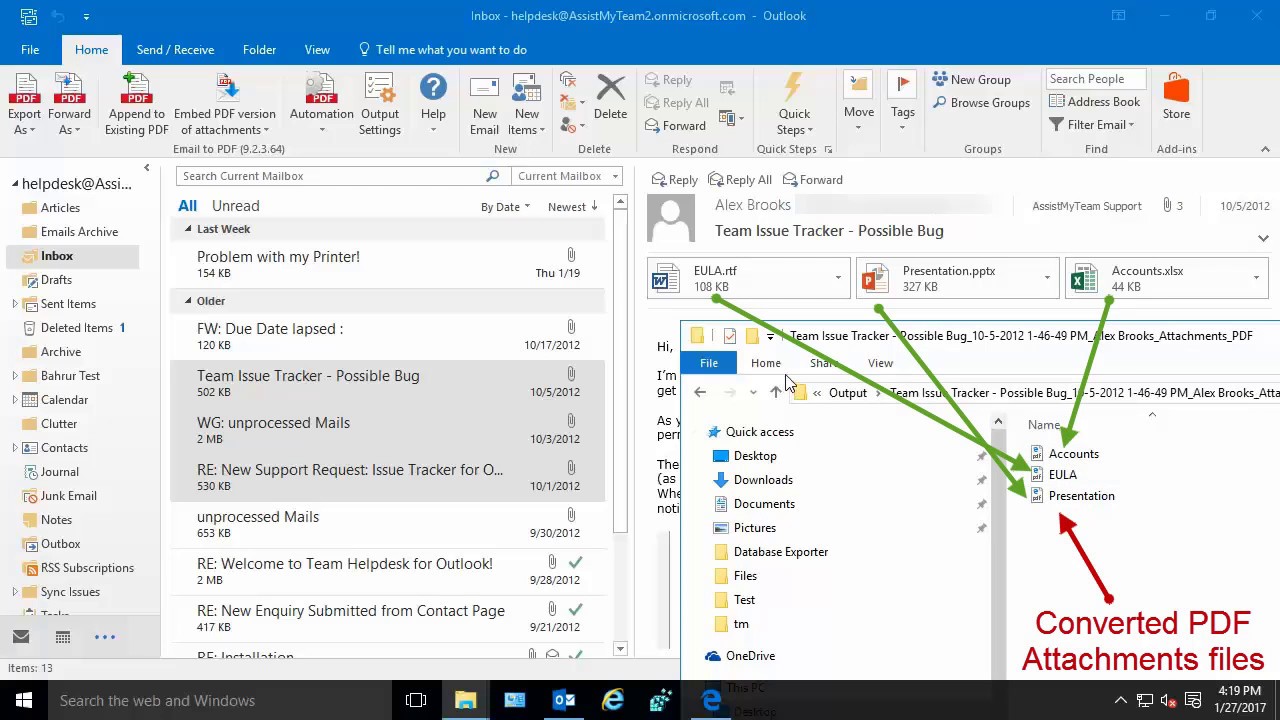
Task: Switch to the View ribbon tab
Action: coord(317,50)
